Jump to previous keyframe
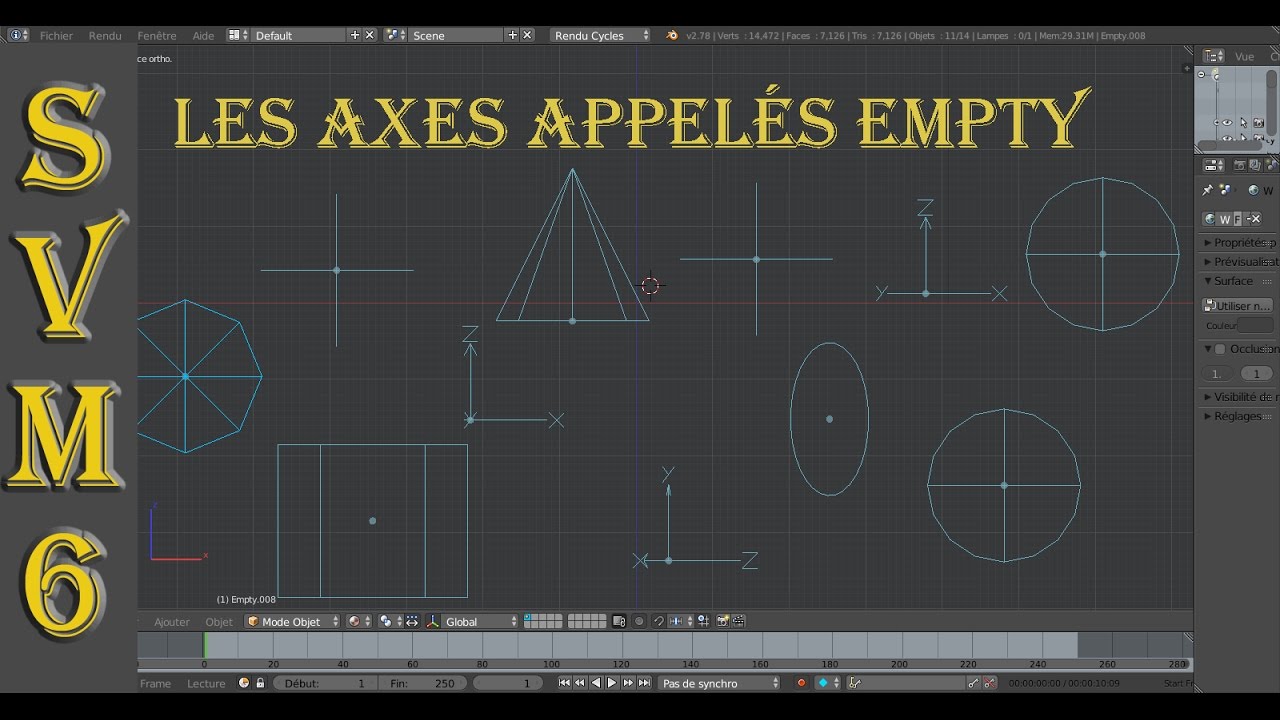The image size is (1280, 720). point(580,683)
